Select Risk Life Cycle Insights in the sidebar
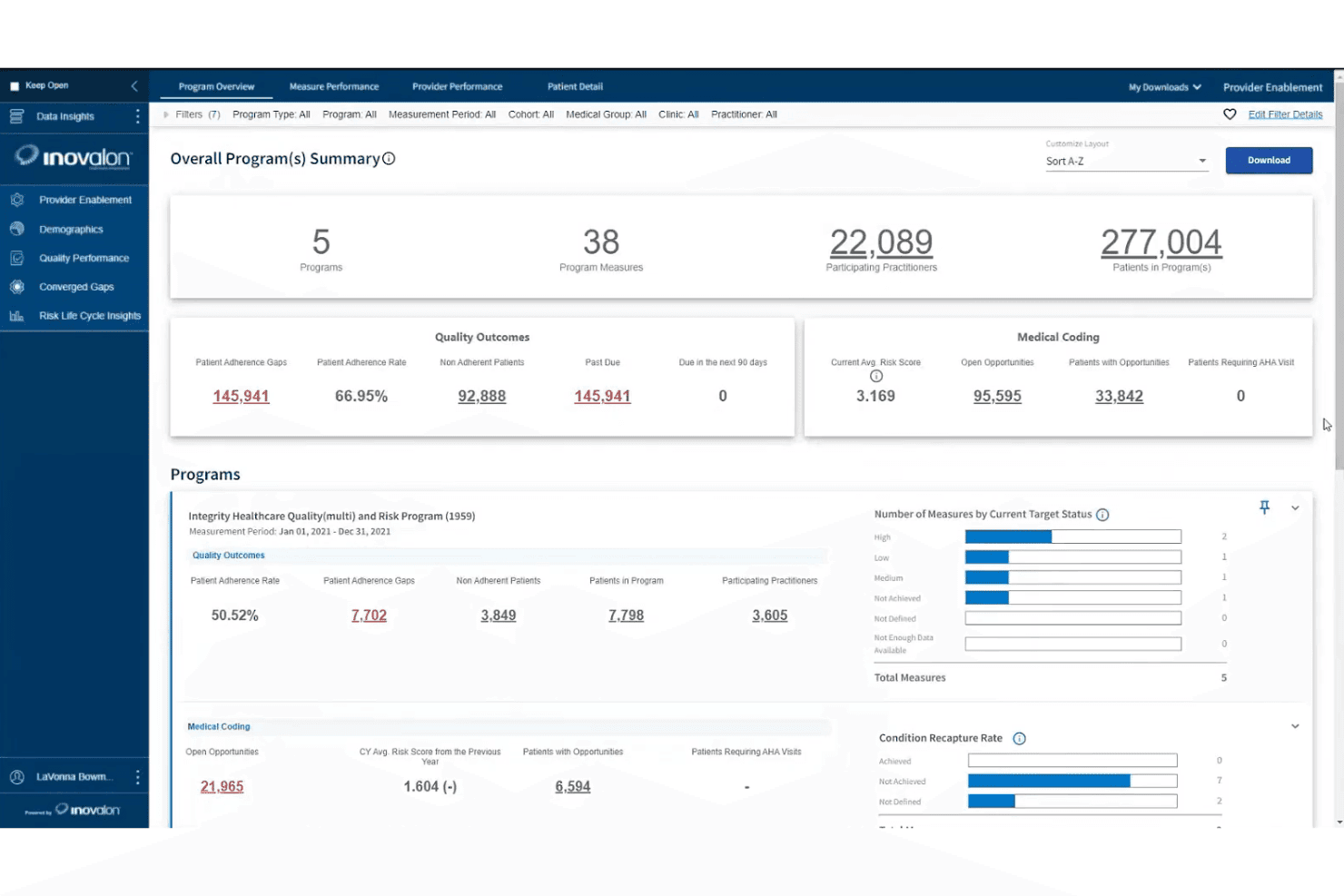 [x=90, y=316]
